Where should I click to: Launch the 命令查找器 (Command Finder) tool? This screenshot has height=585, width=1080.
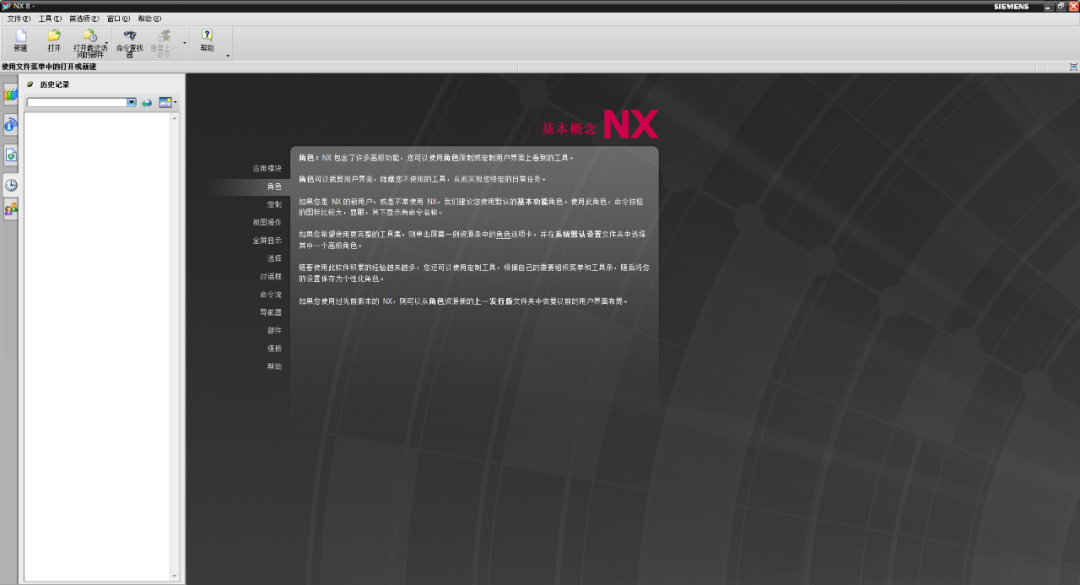(130, 37)
